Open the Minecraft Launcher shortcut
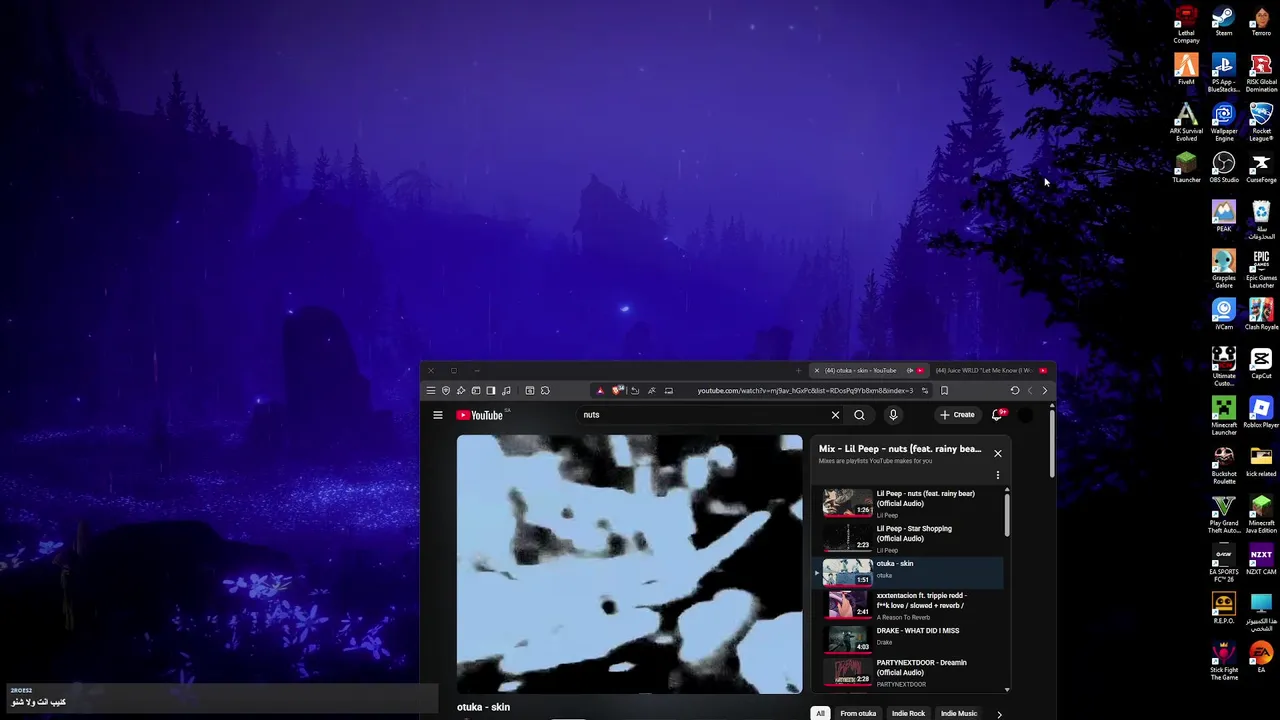Viewport: 1280px width, 720px height. point(1223,417)
